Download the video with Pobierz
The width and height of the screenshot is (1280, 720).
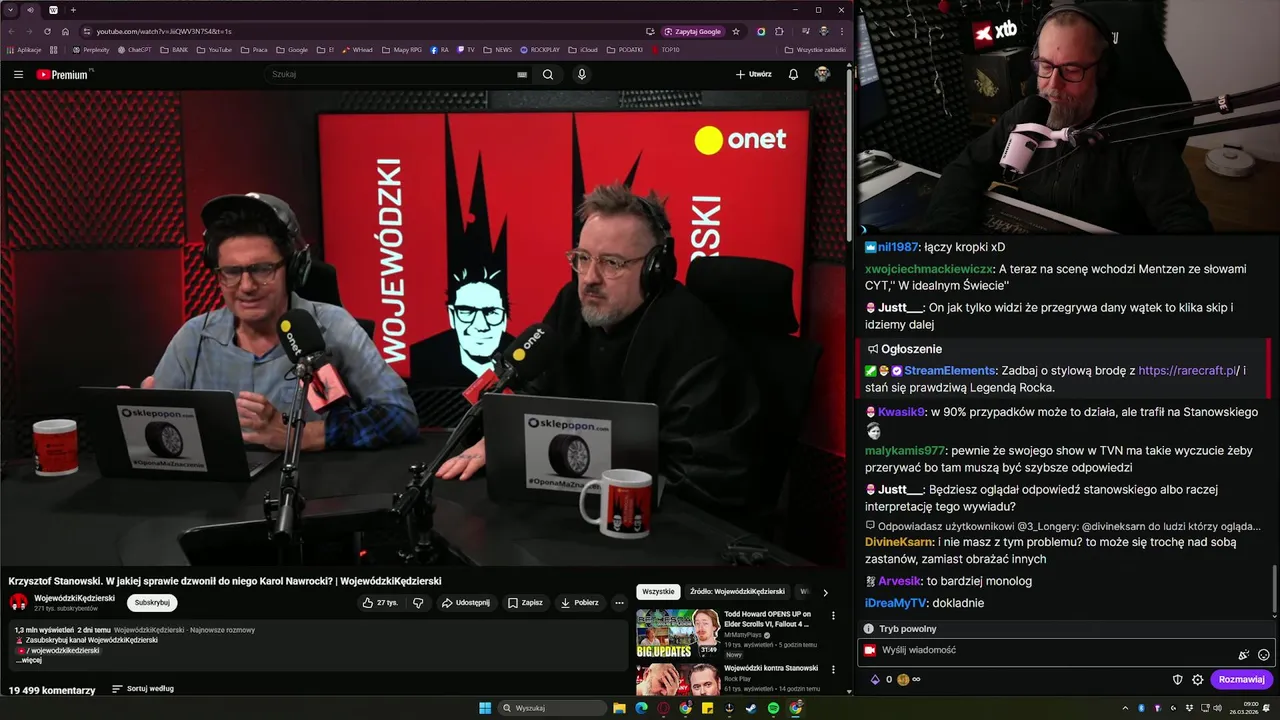(580, 603)
